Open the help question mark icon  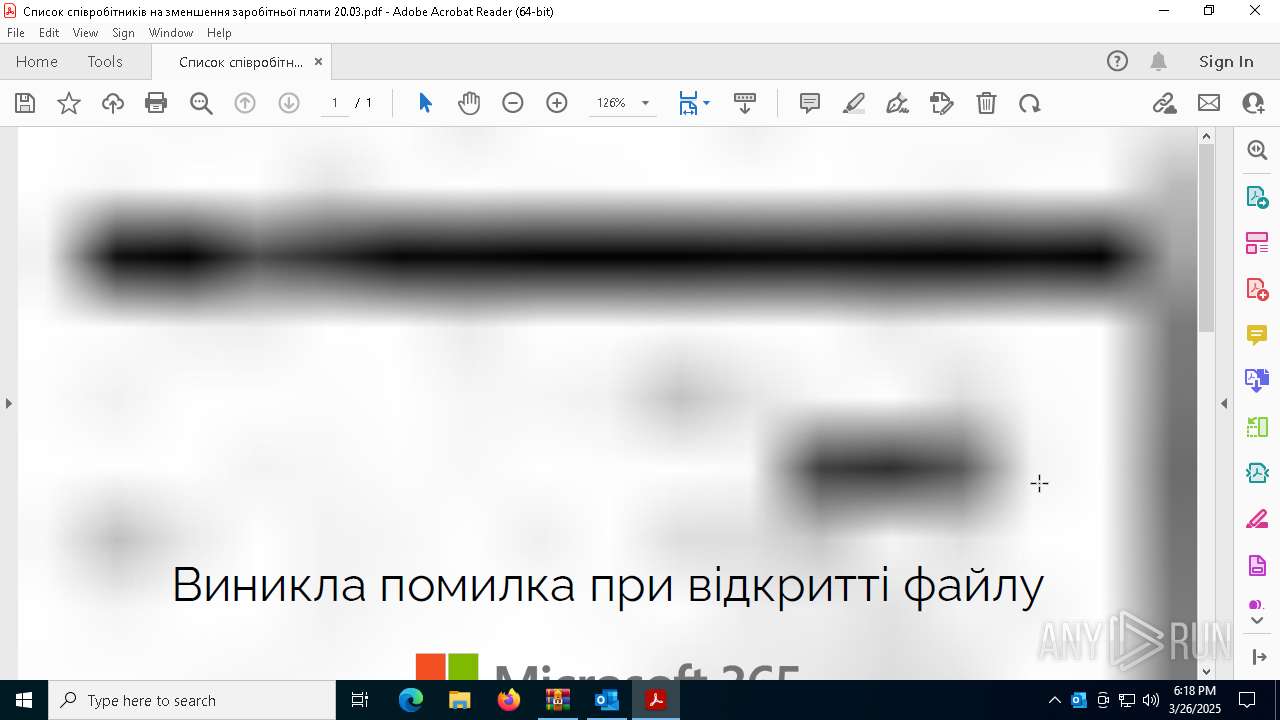(x=1117, y=61)
